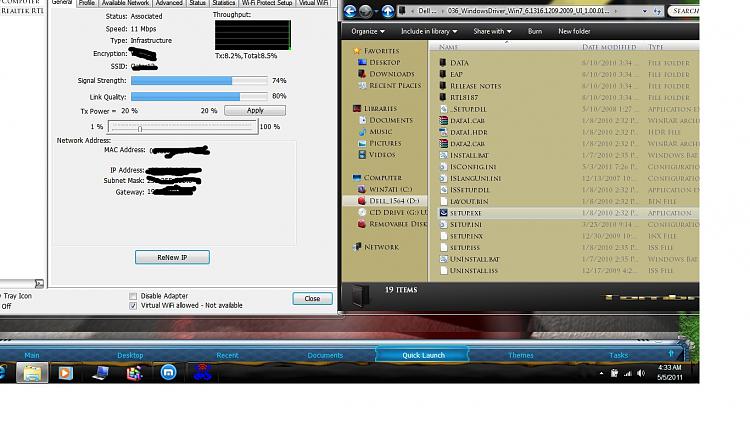Select the Data2.cab archive icon
Screen dimensions: 750x422
443,144
